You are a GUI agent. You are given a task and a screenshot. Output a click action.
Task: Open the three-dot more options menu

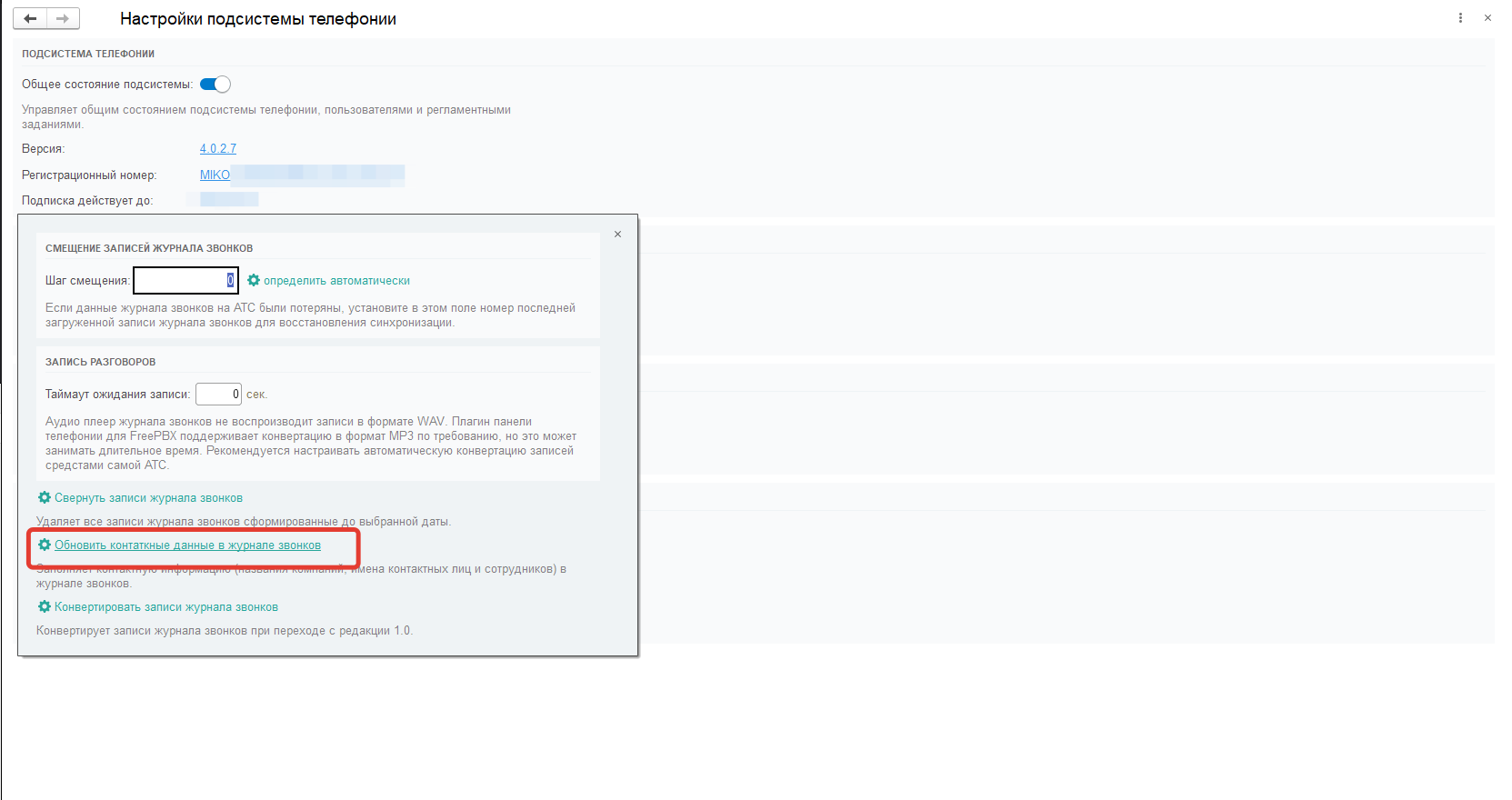(1460, 18)
